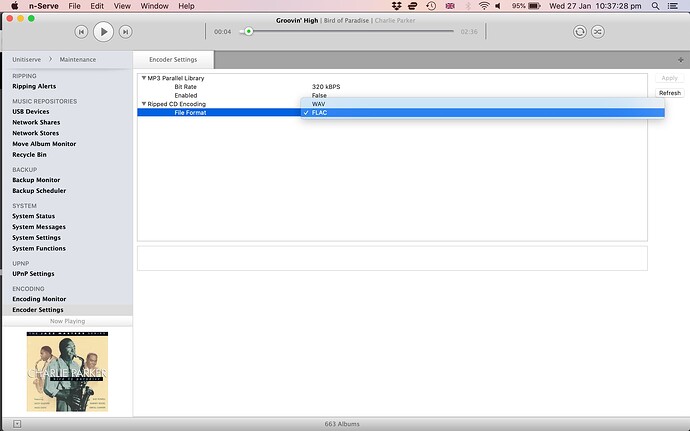
Task: Open the Edit menu
Action: tap(97, 6)
